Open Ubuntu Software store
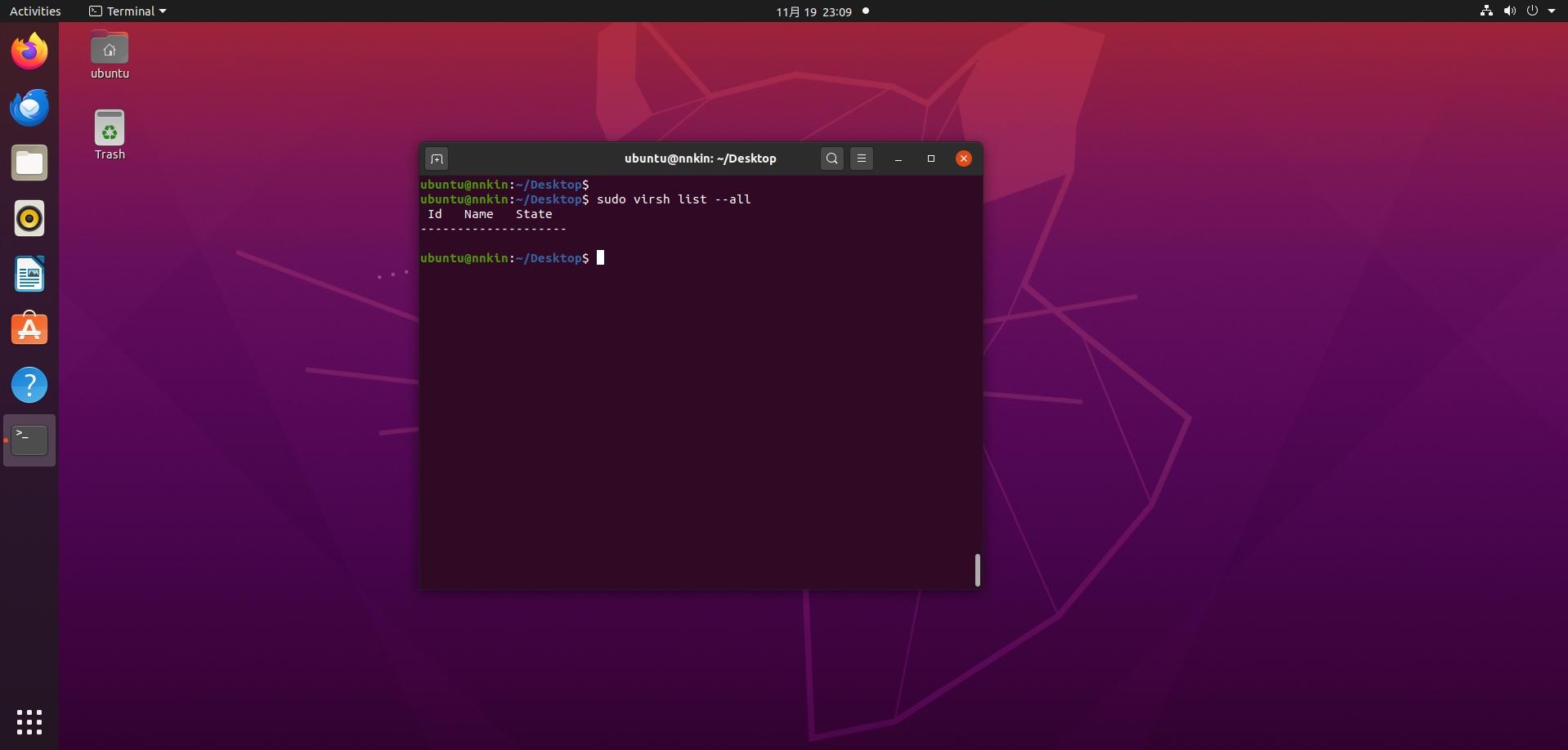This screenshot has width=1568, height=750. (29, 329)
